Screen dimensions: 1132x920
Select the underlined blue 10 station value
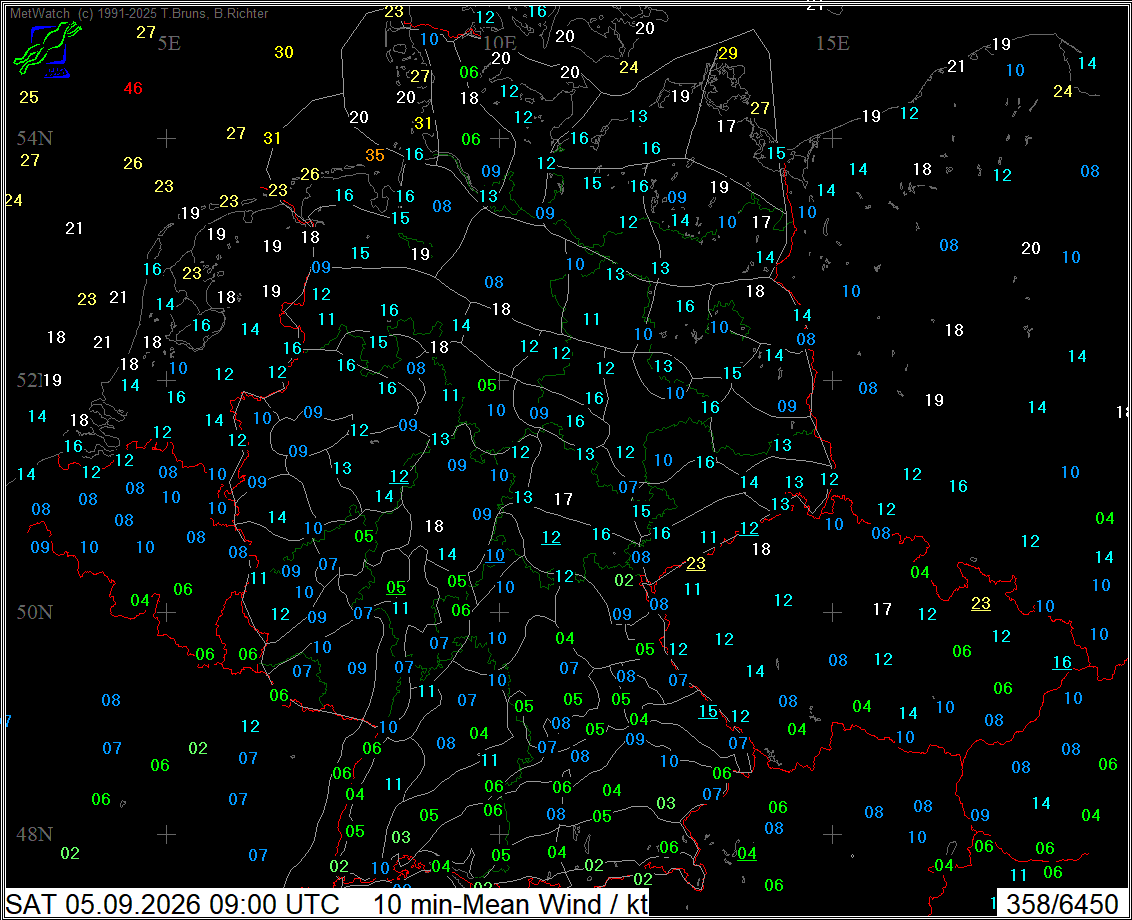(x=495, y=556)
